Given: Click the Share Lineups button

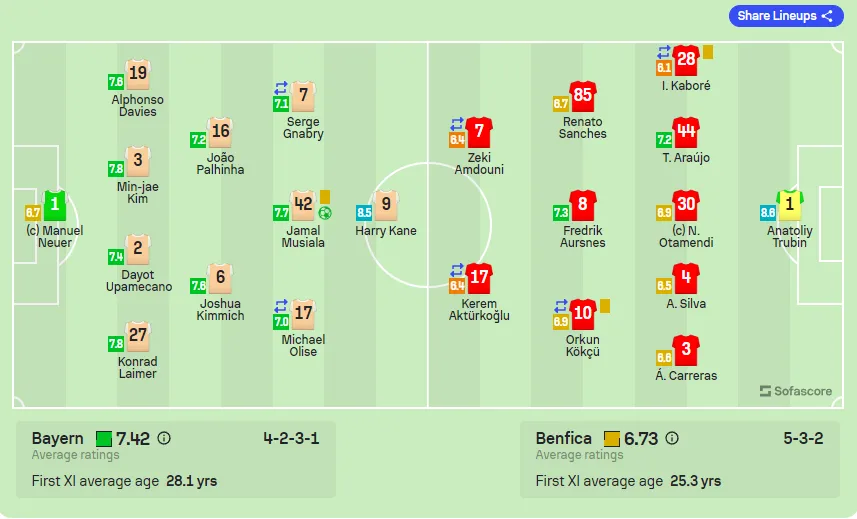Looking at the screenshot, I should point(785,16).
